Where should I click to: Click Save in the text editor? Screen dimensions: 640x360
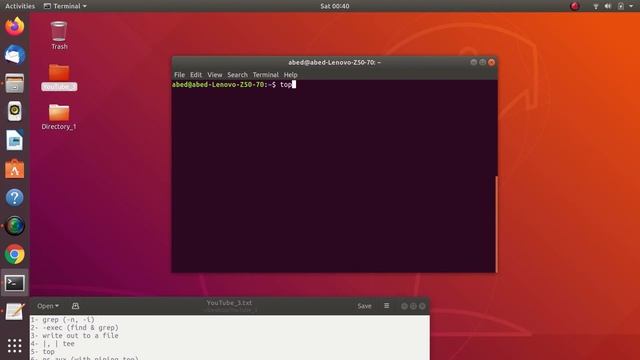[x=364, y=306]
